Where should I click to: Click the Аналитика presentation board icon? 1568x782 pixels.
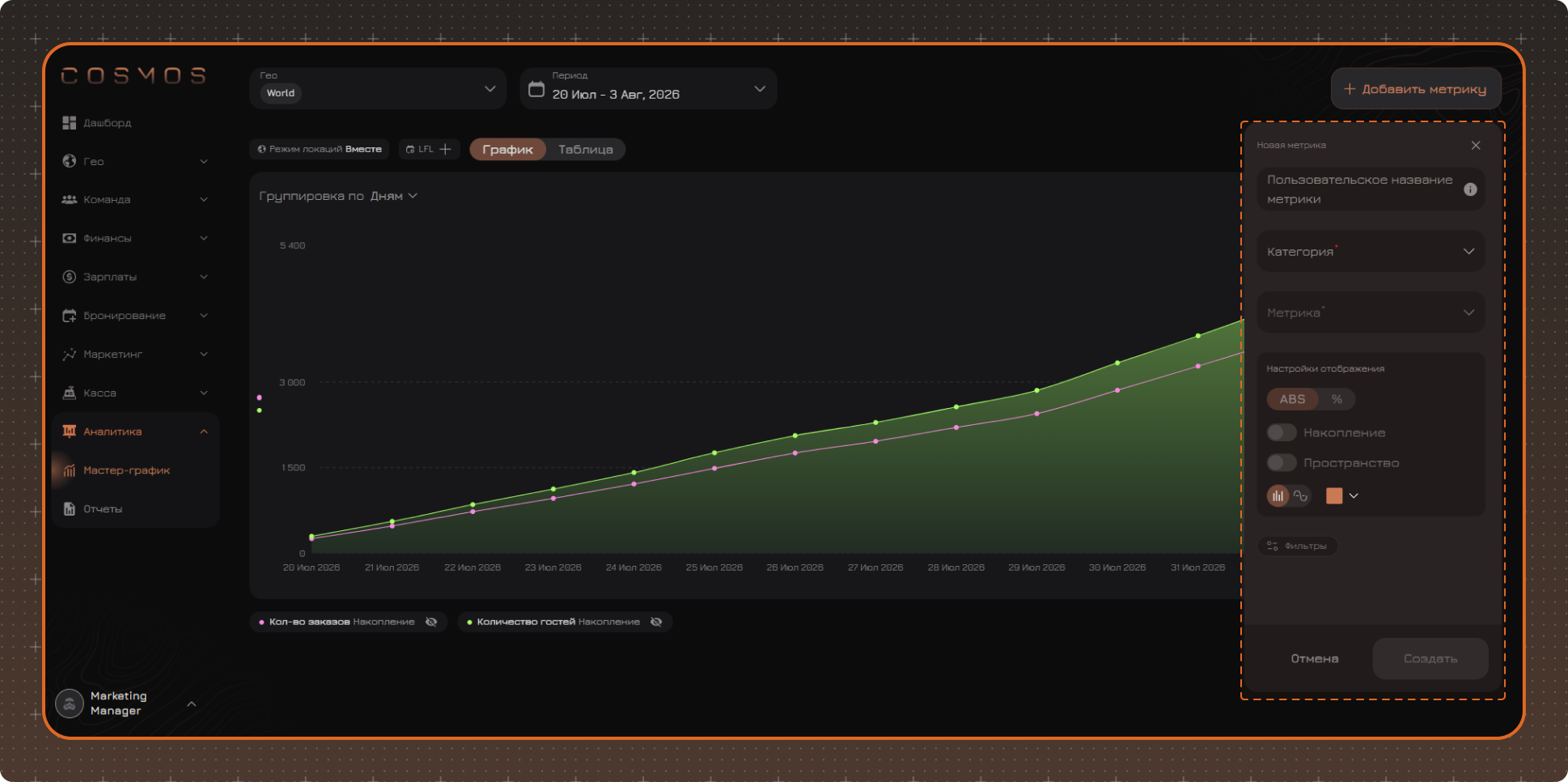[x=70, y=431]
